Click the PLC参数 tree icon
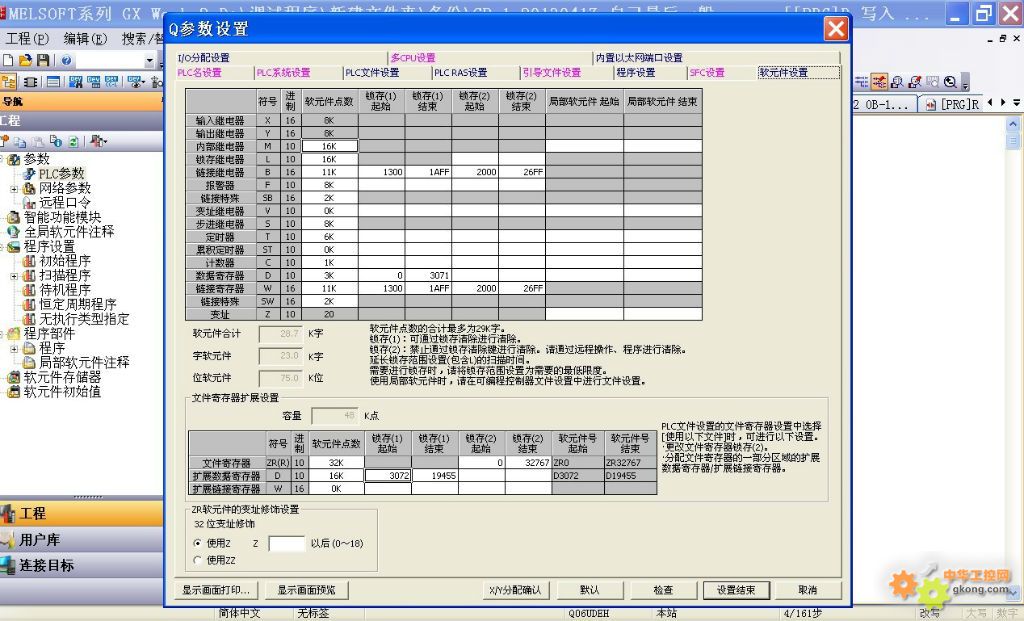This screenshot has width=1024, height=621. (x=29, y=174)
